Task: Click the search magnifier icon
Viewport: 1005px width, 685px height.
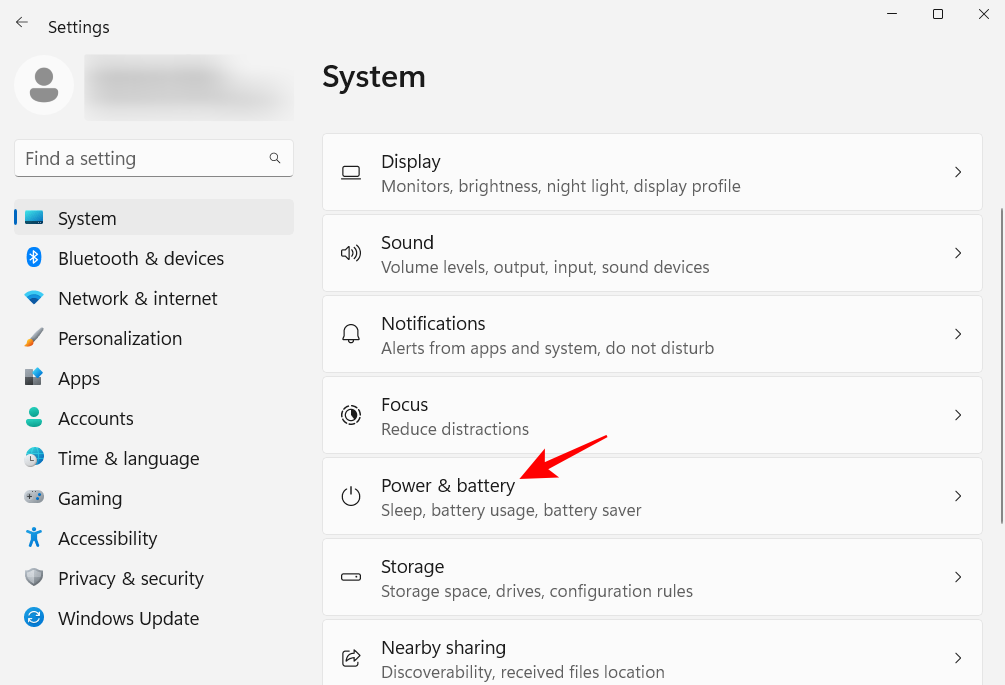Action: tap(275, 158)
